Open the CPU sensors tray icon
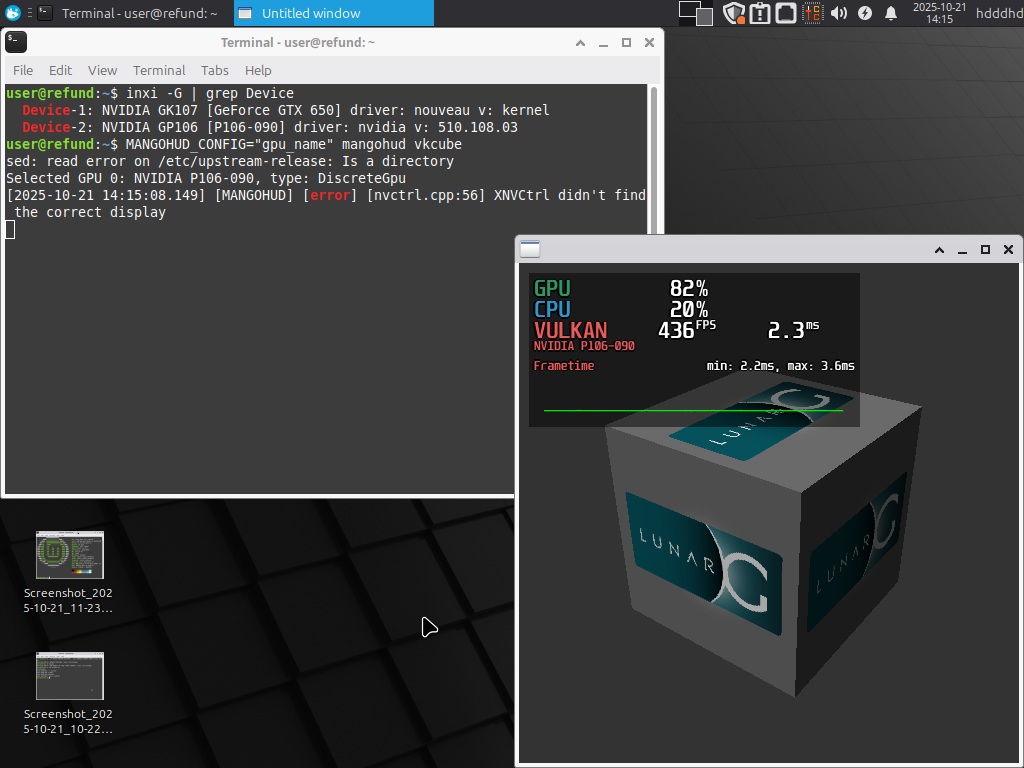The height and width of the screenshot is (768, 1024). tap(812, 13)
